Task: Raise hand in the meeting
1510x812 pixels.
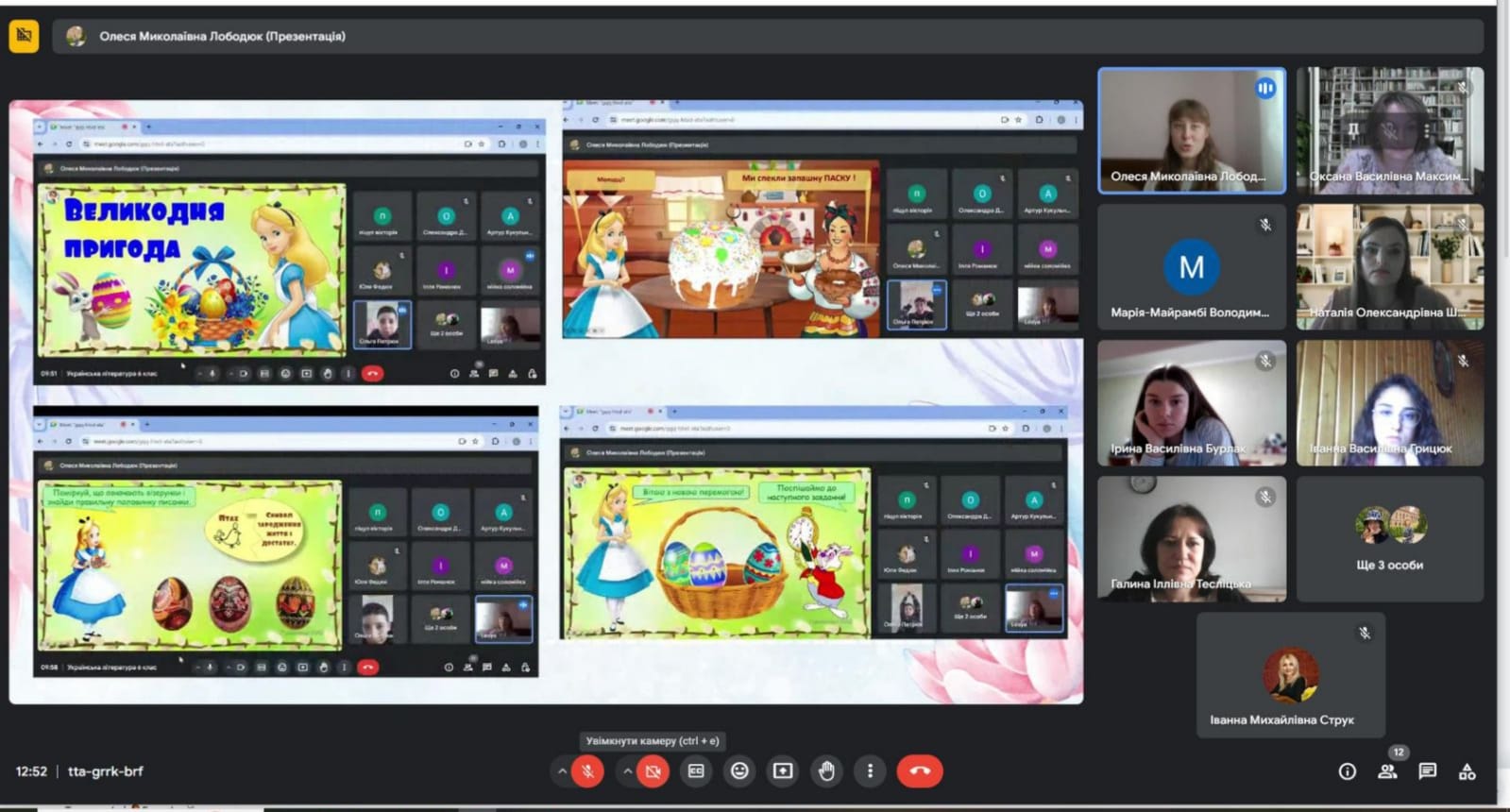Action: (826, 771)
